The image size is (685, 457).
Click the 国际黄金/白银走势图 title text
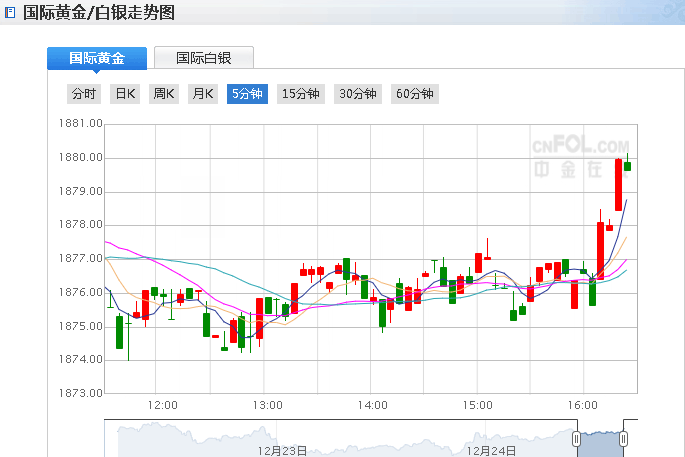98,13
